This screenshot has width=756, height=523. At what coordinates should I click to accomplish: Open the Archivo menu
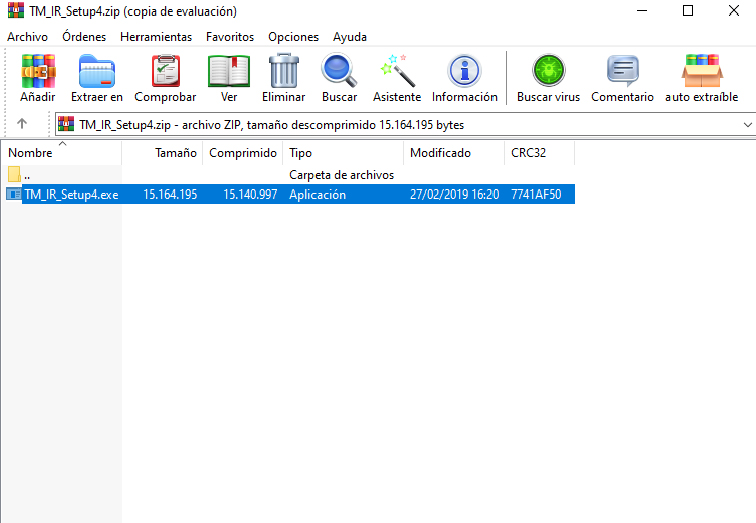(x=27, y=37)
